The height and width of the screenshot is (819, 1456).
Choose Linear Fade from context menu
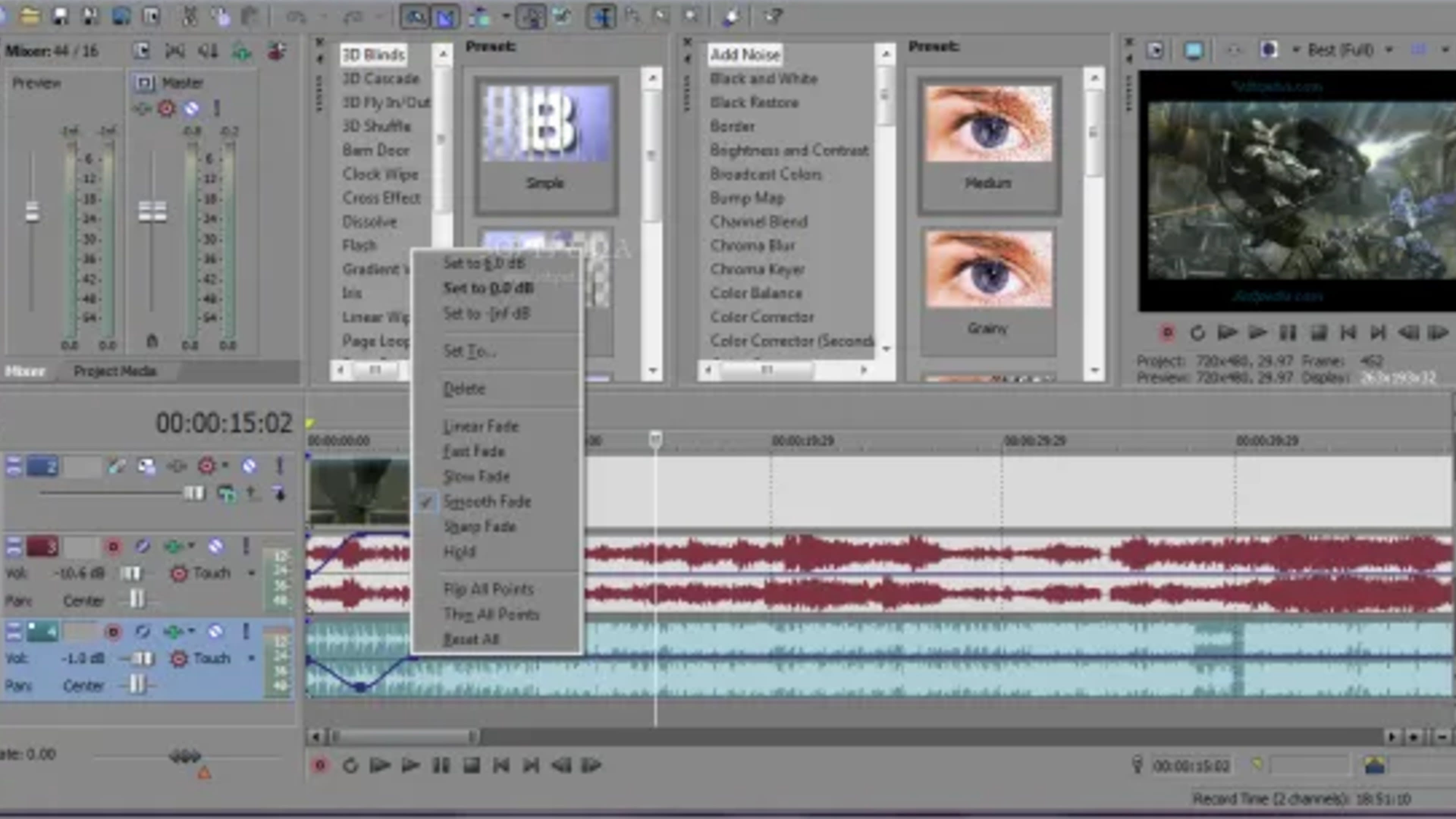point(480,426)
